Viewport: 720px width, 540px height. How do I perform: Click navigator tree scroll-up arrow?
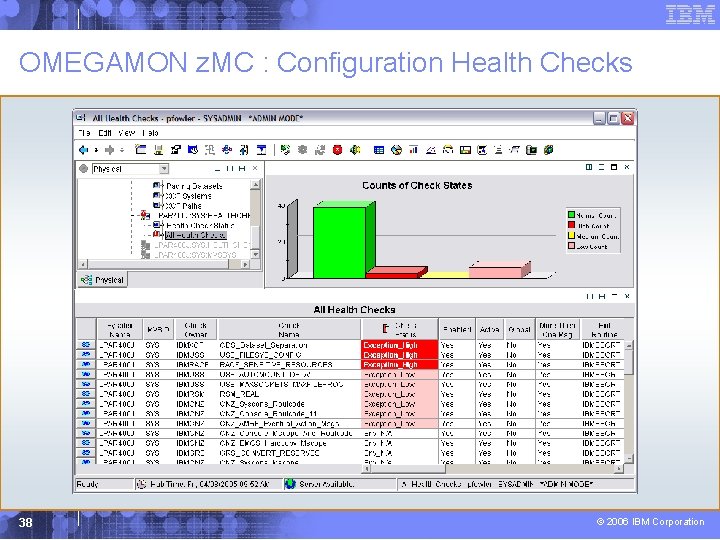(x=256, y=185)
